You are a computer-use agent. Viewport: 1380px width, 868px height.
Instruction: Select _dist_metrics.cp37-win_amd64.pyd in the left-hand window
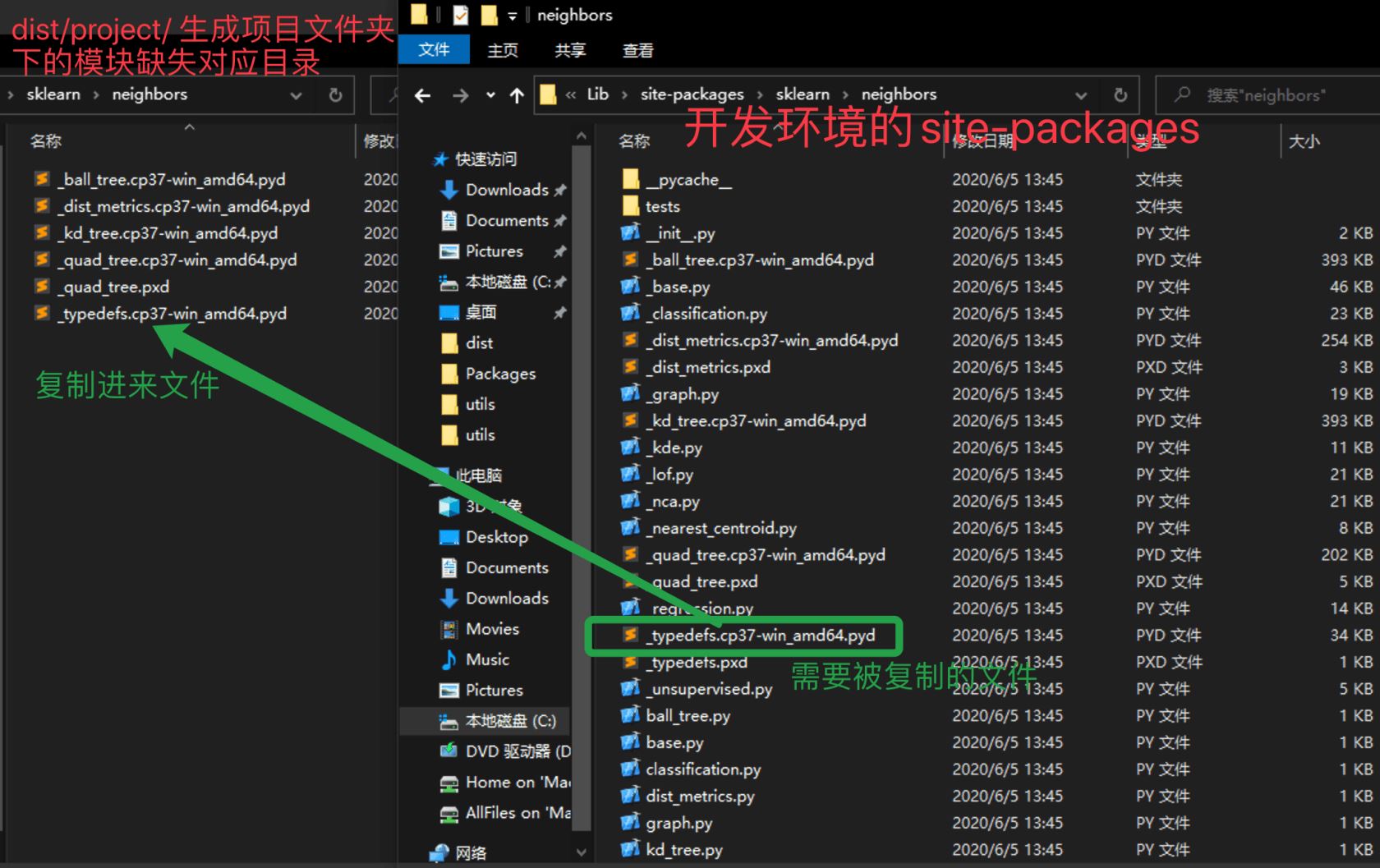(x=183, y=206)
